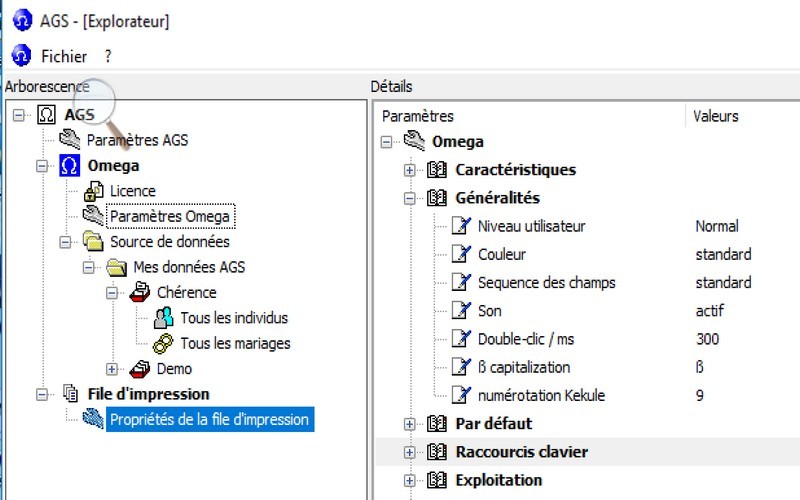
Task: Expand the Demo database node
Action: click(x=112, y=369)
